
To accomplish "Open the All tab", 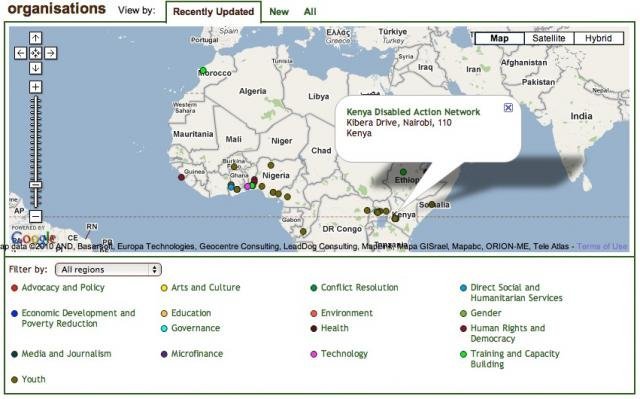I will 310,12.
